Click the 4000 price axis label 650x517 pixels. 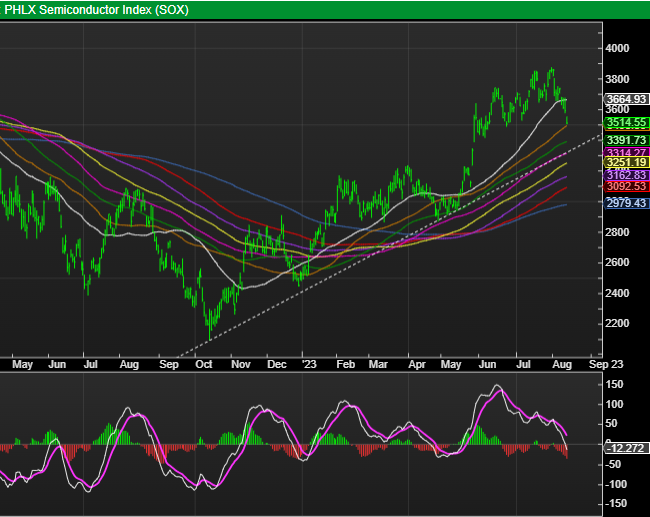(x=617, y=48)
